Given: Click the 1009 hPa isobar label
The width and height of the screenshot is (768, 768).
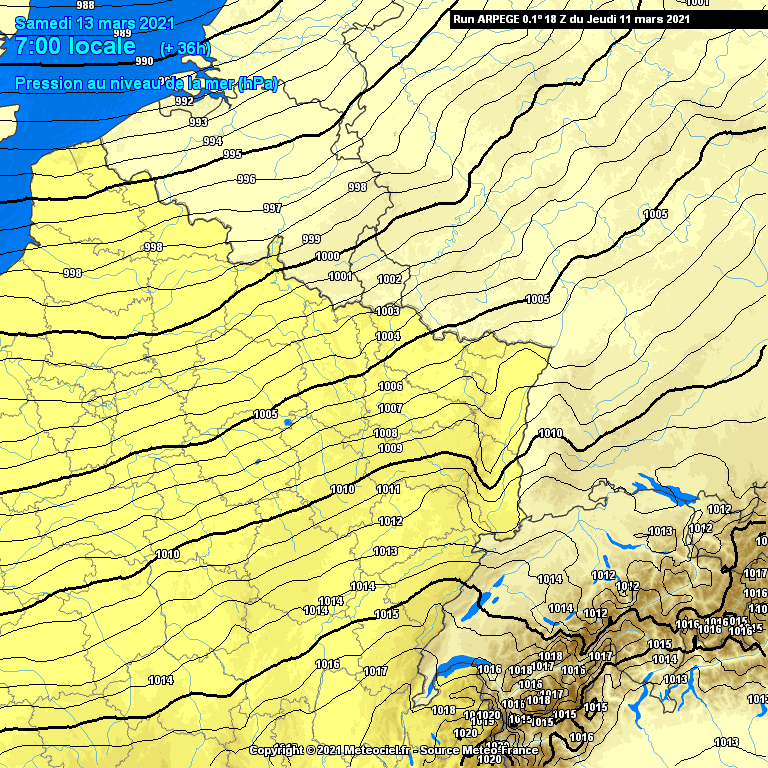Looking at the screenshot, I should (x=390, y=448).
